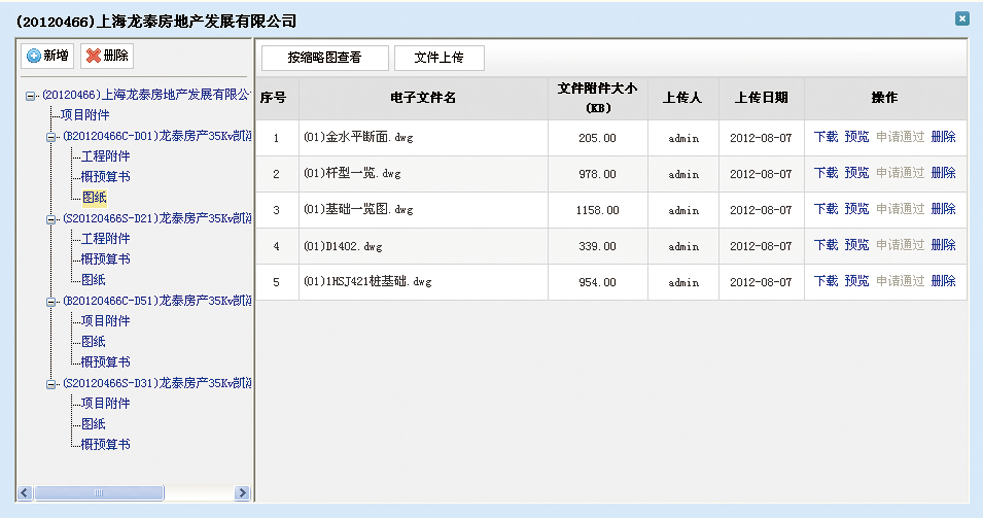Collapse the B20120466C-D51 tree node
The image size is (983, 518).
[x=52, y=301]
